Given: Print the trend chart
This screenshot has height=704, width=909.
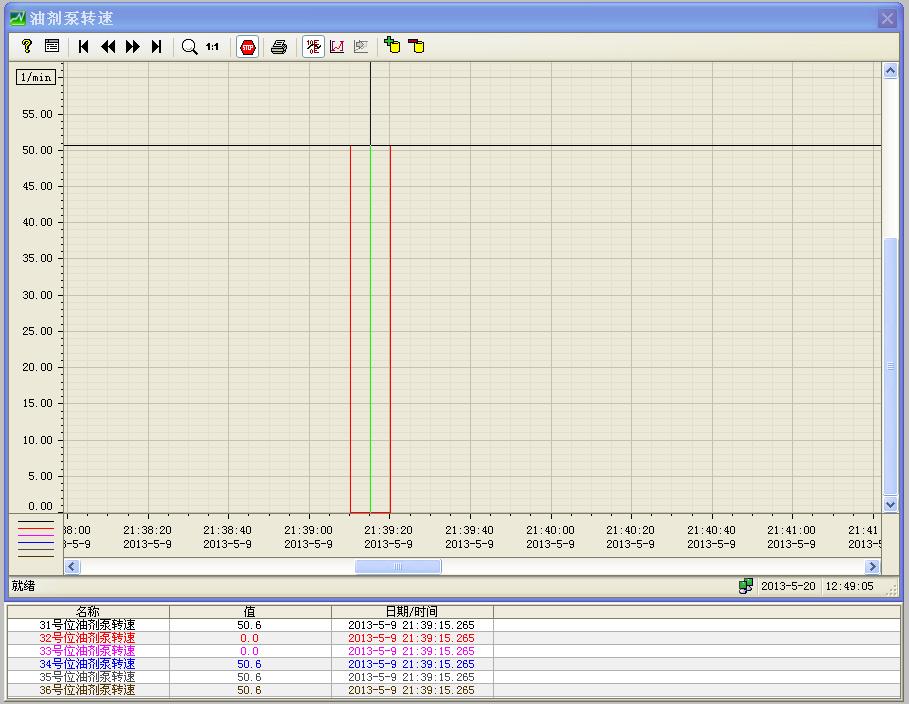Looking at the screenshot, I should [279, 46].
